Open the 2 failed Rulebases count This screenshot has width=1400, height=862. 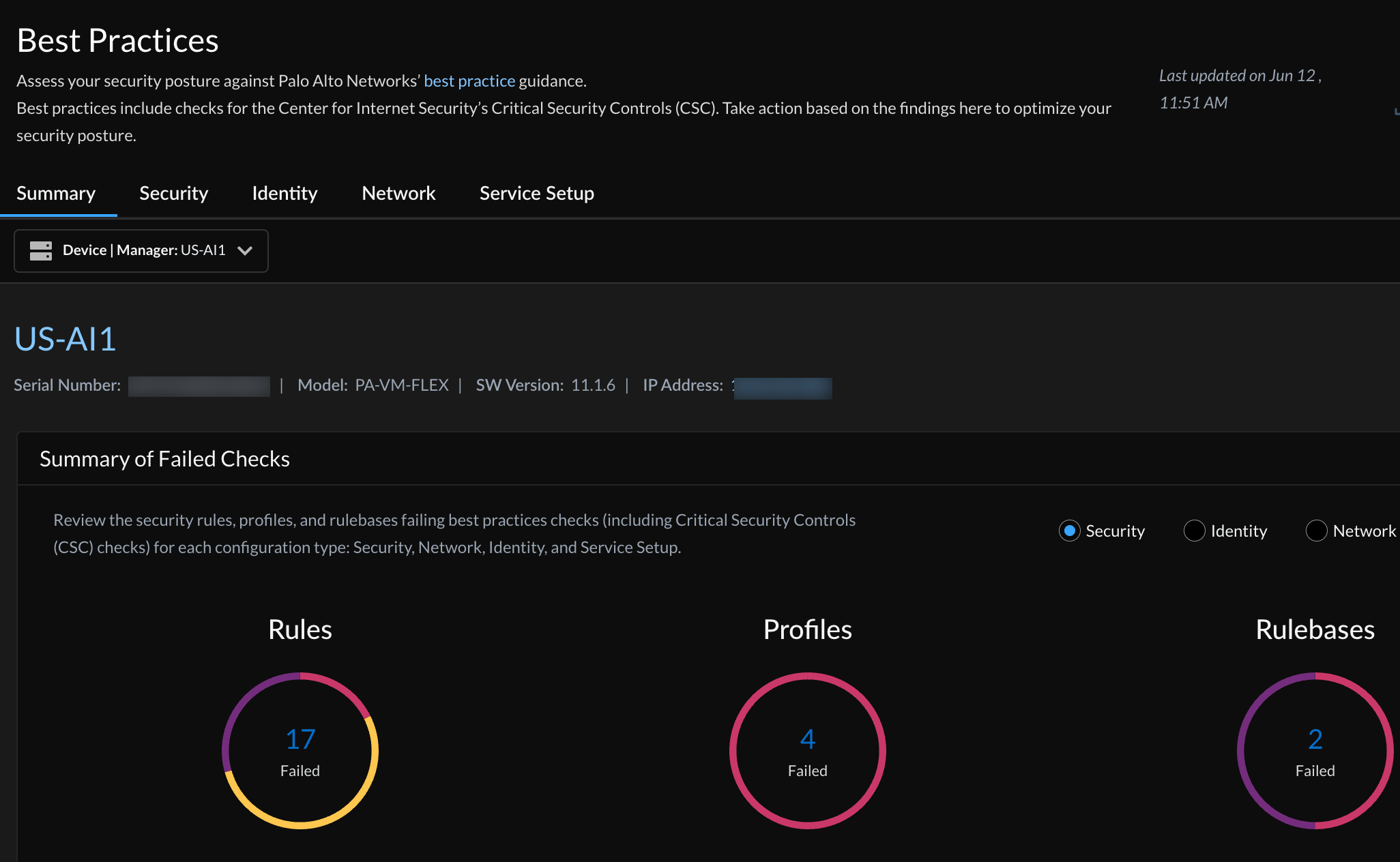coord(1315,739)
